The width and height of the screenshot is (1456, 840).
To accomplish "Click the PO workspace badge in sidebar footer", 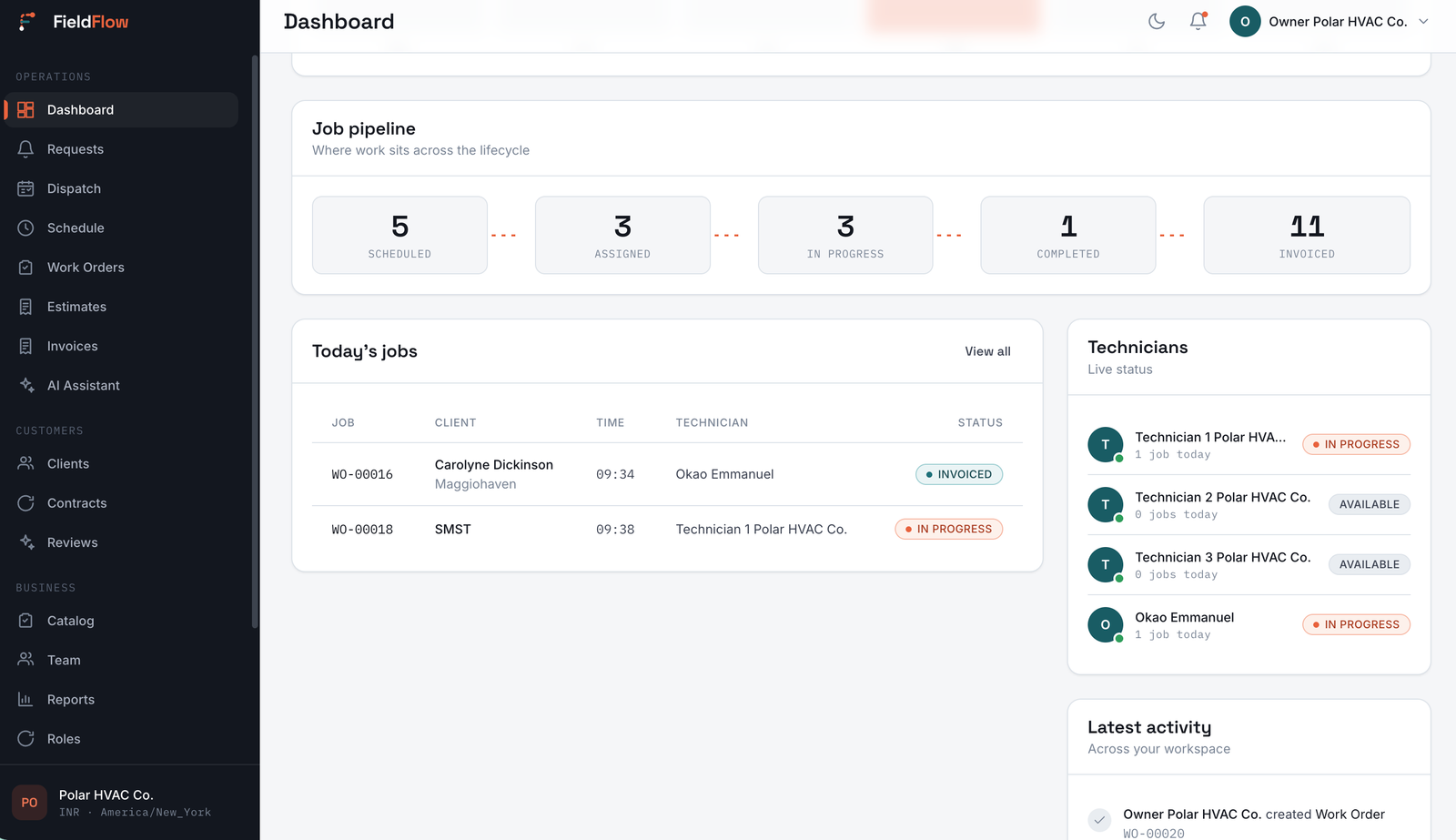I will [29, 803].
